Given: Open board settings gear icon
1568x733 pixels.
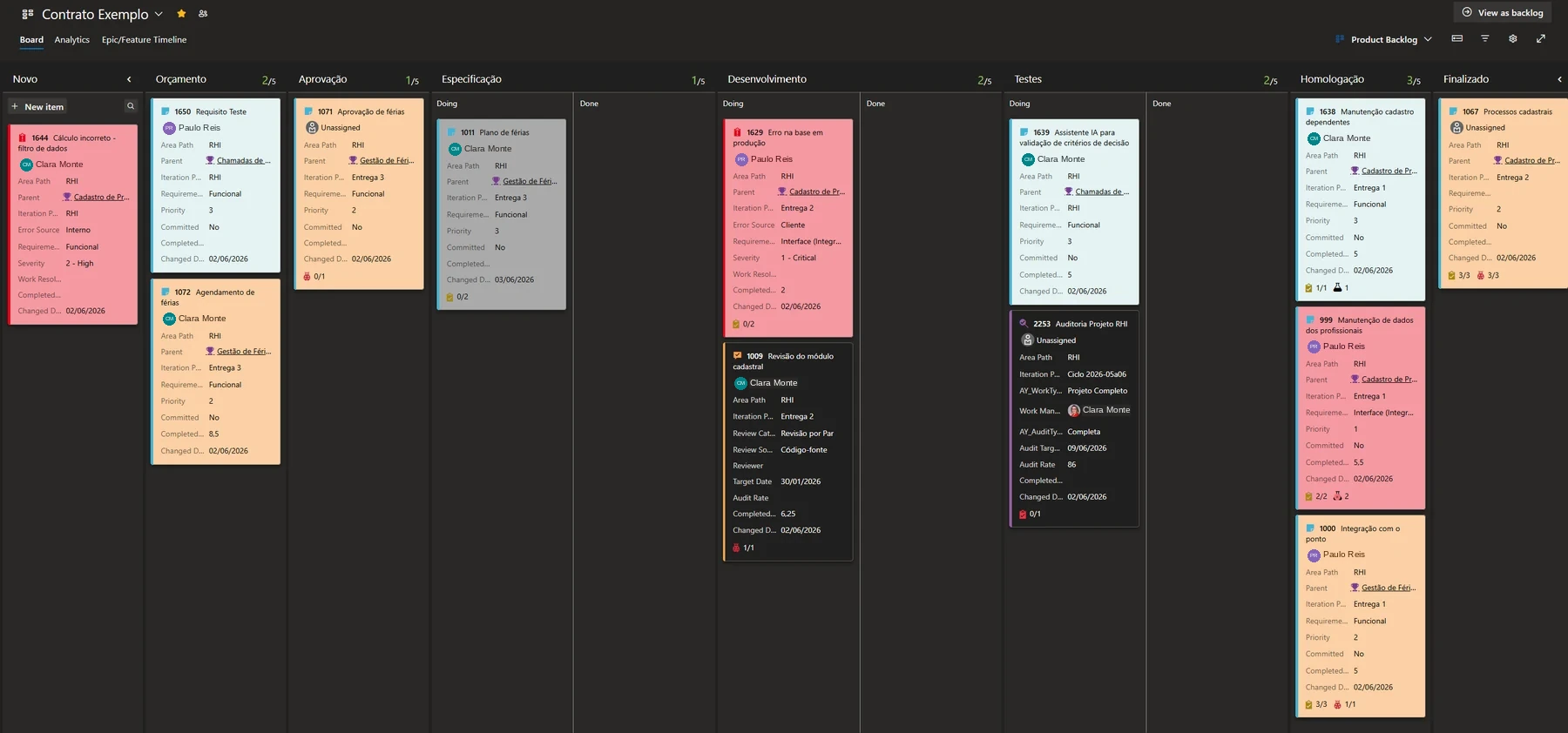Looking at the screenshot, I should coord(1513,39).
